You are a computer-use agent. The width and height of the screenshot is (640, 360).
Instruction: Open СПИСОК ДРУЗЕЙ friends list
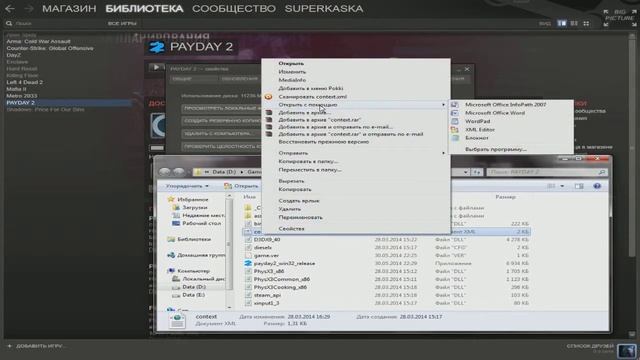590,347
